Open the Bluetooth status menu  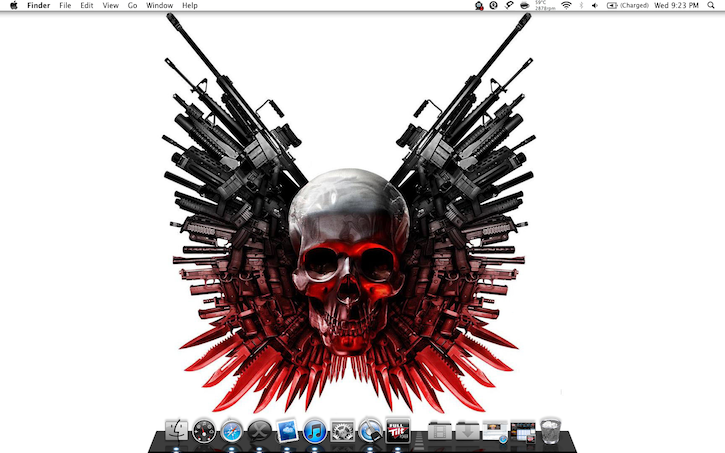582,6
